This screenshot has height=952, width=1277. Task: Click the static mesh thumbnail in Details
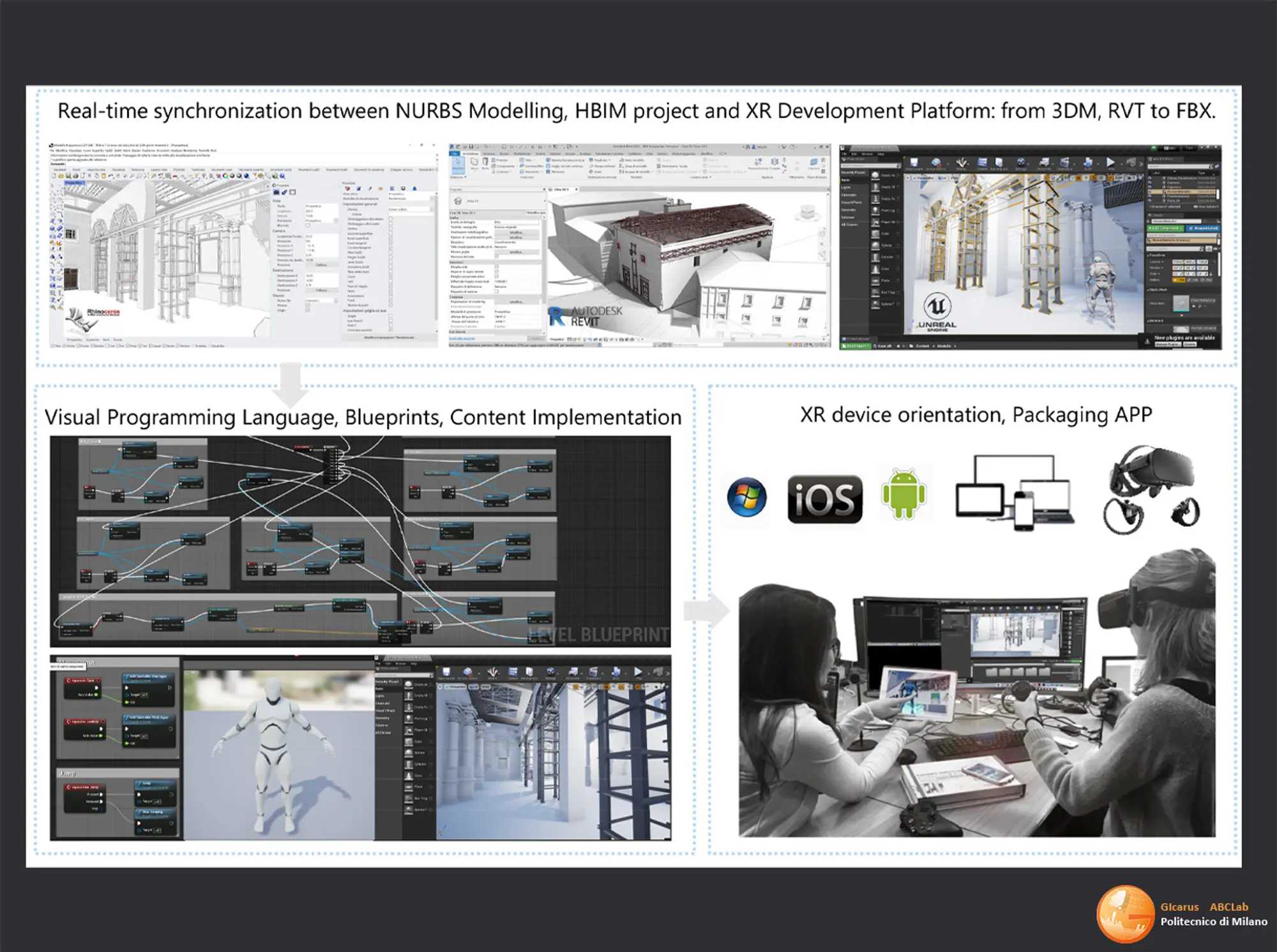[x=1180, y=304]
